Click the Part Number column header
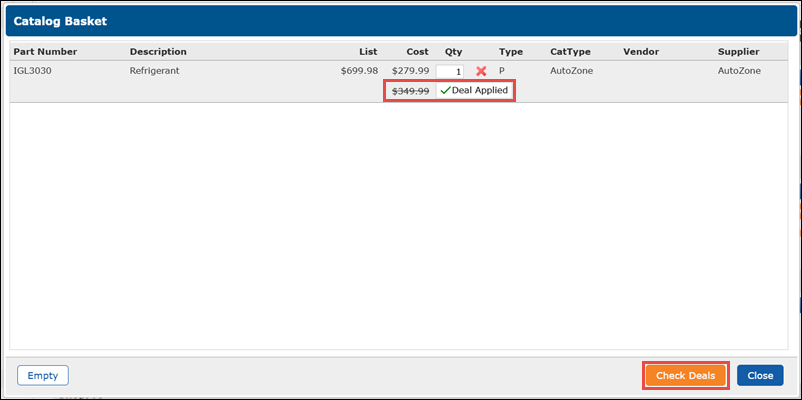This screenshot has width=802, height=400. [45, 51]
